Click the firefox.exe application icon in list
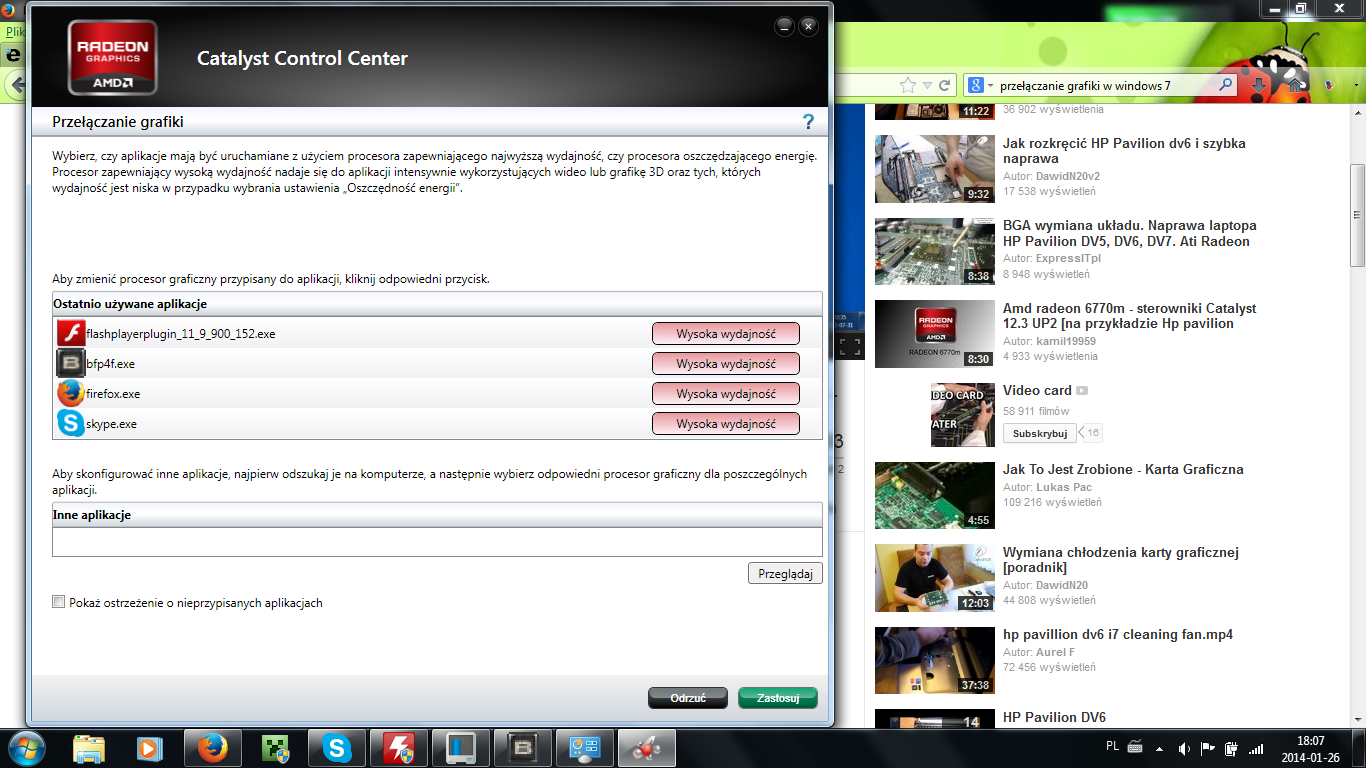The image size is (1366, 768). click(71, 393)
